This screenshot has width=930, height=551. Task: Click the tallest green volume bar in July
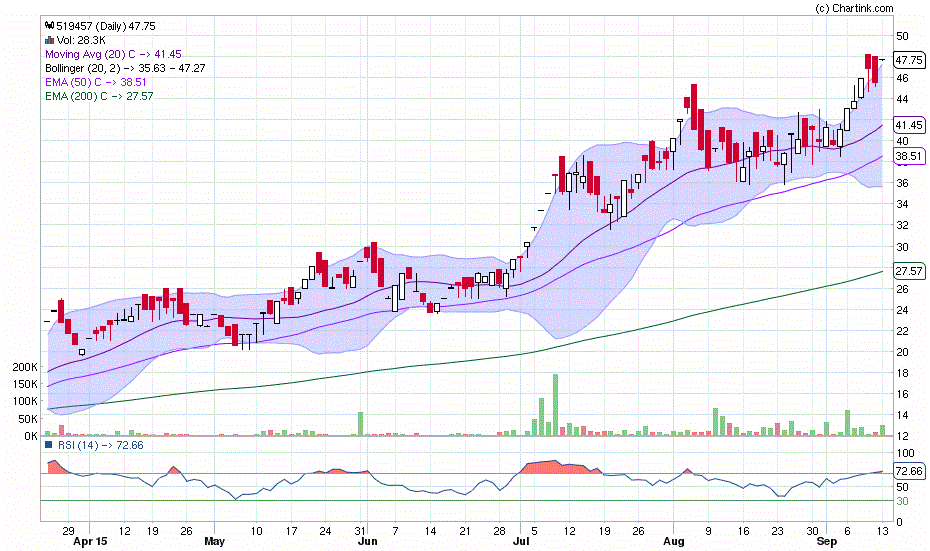(556, 405)
